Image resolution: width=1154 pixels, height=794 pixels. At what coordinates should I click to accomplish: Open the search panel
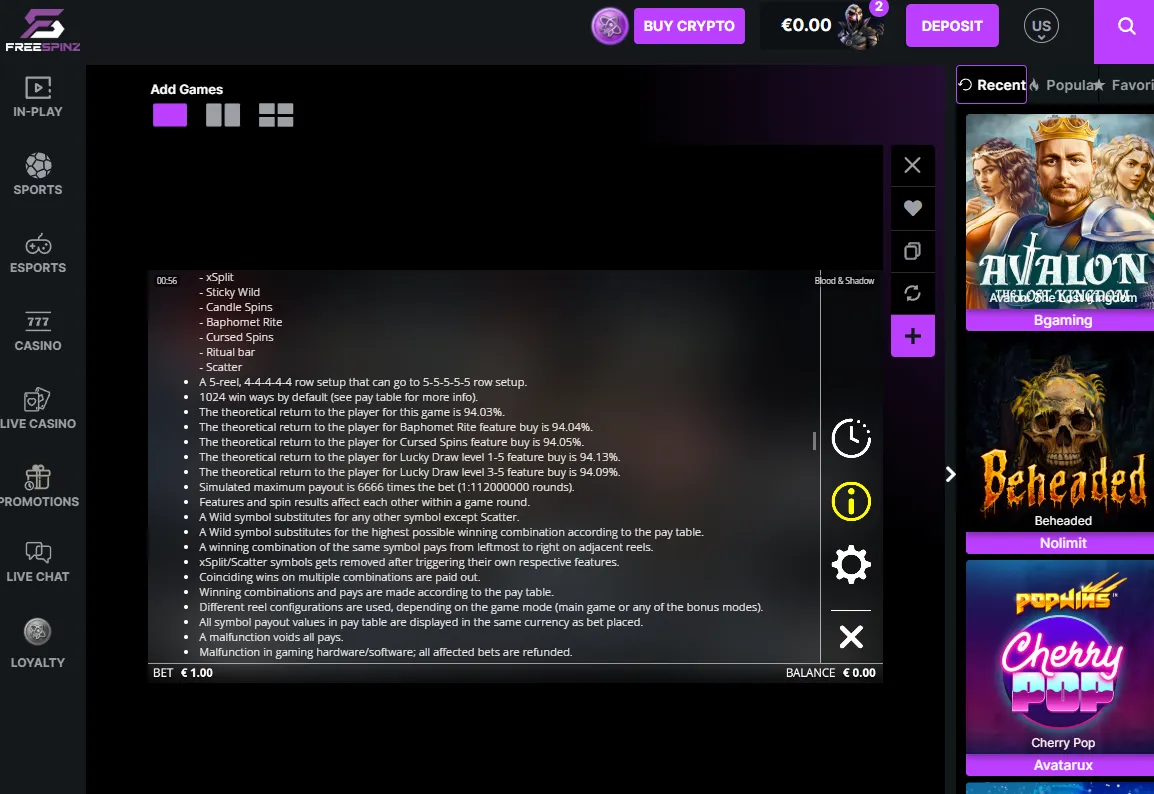tap(1126, 26)
